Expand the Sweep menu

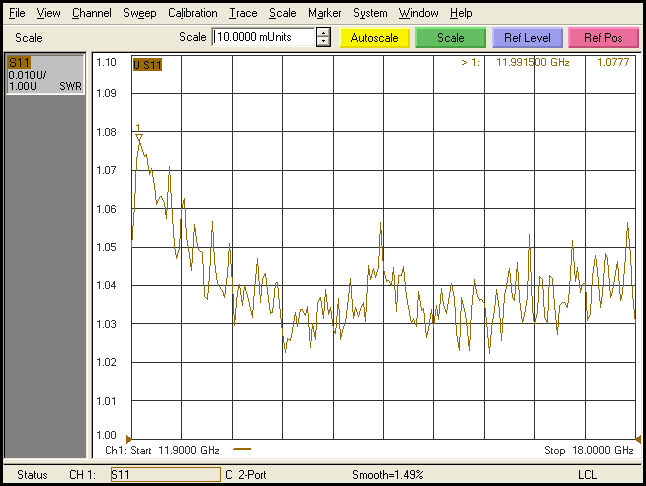(139, 13)
